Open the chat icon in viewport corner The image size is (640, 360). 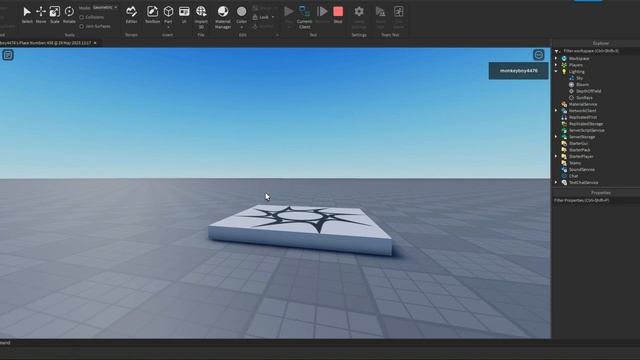[8, 55]
